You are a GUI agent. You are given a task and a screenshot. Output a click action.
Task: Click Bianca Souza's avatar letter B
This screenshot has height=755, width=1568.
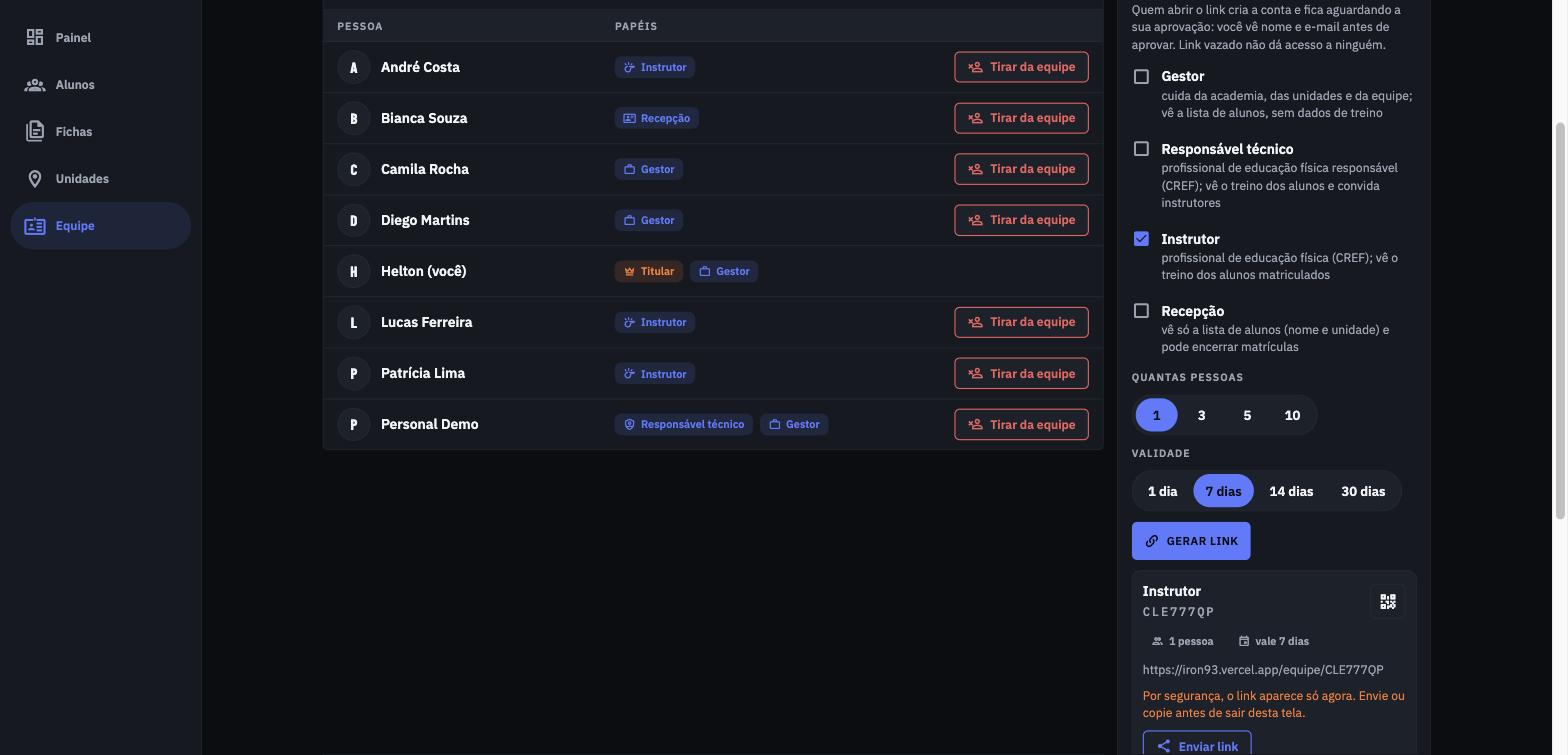(x=354, y=118)
